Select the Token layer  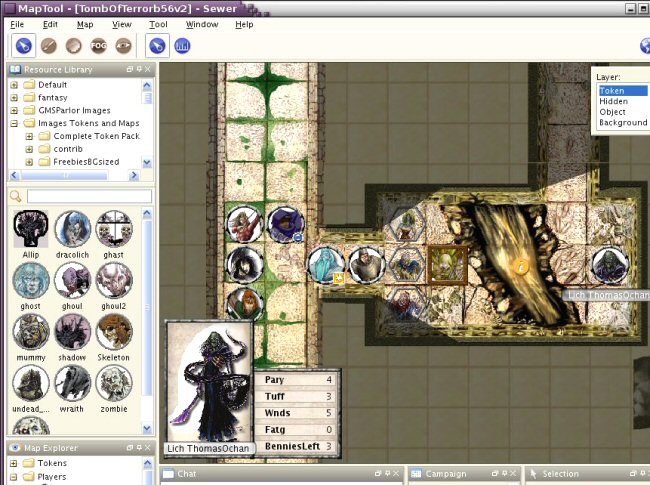tap(623, 91)
